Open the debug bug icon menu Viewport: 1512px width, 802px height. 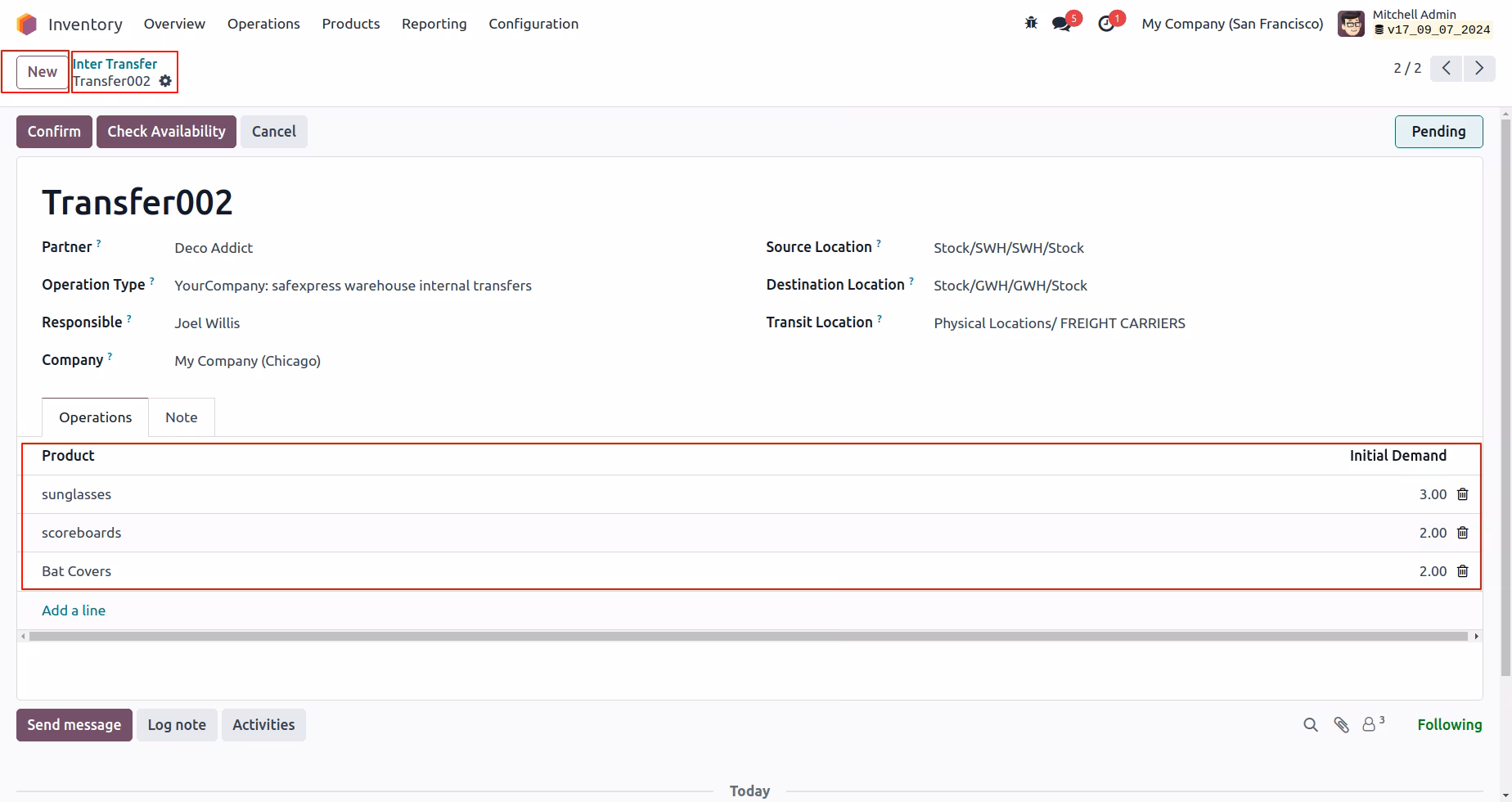1031,24
